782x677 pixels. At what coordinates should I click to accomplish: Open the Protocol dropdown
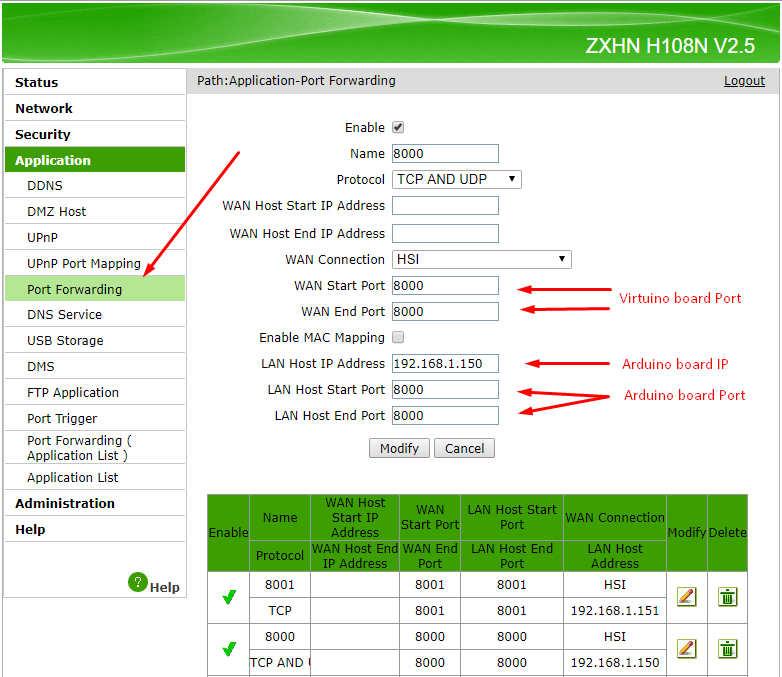click(457, 180)
